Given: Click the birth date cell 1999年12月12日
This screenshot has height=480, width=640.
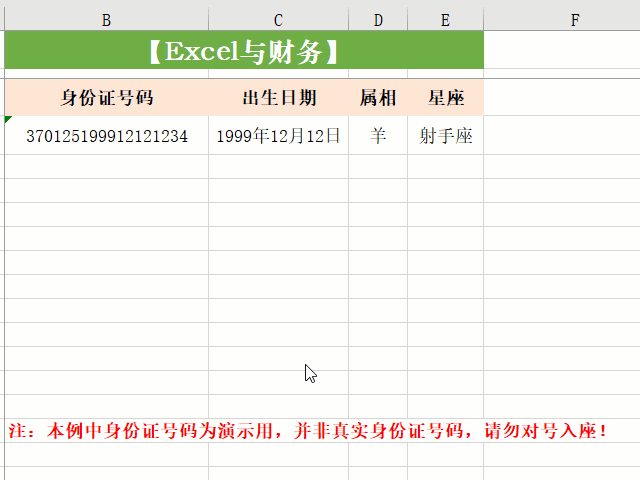Looking at the screenshot, I should click(x=279, y=136).
